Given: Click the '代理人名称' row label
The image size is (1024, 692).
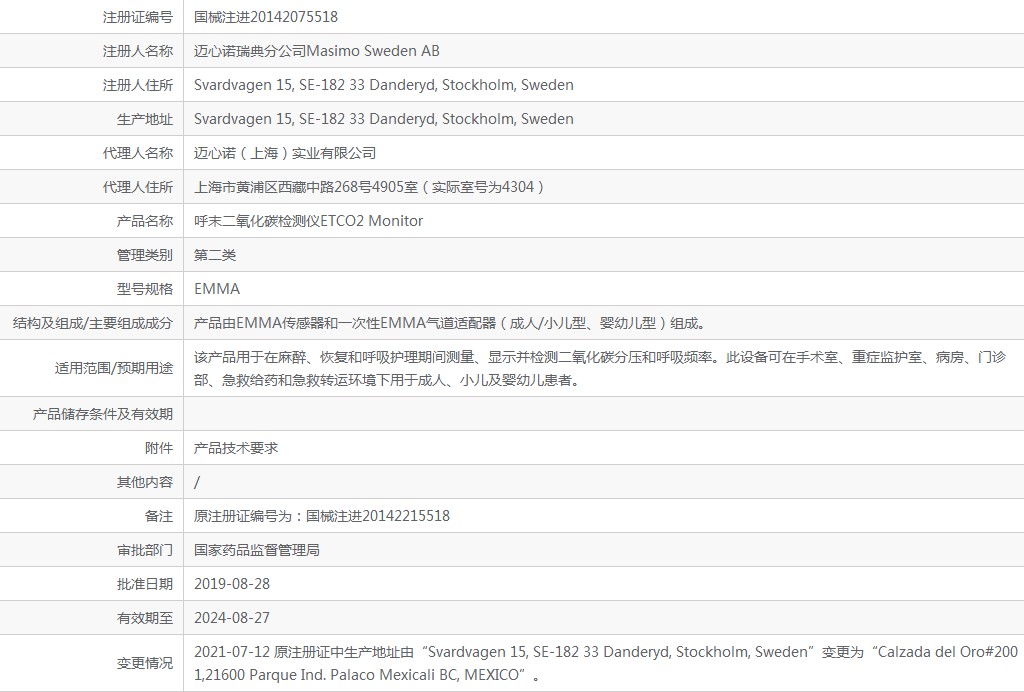Looking at the screenshot, I should [138, 153].
